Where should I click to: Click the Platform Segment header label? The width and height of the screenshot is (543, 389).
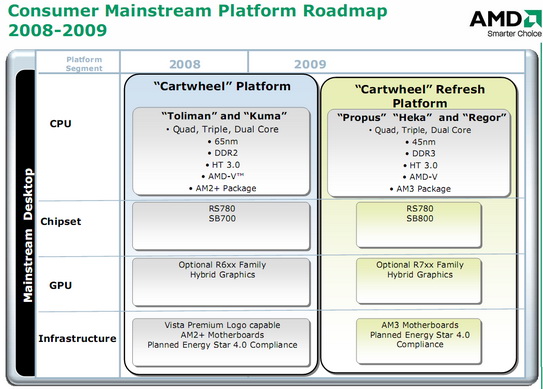coord(84,64)
